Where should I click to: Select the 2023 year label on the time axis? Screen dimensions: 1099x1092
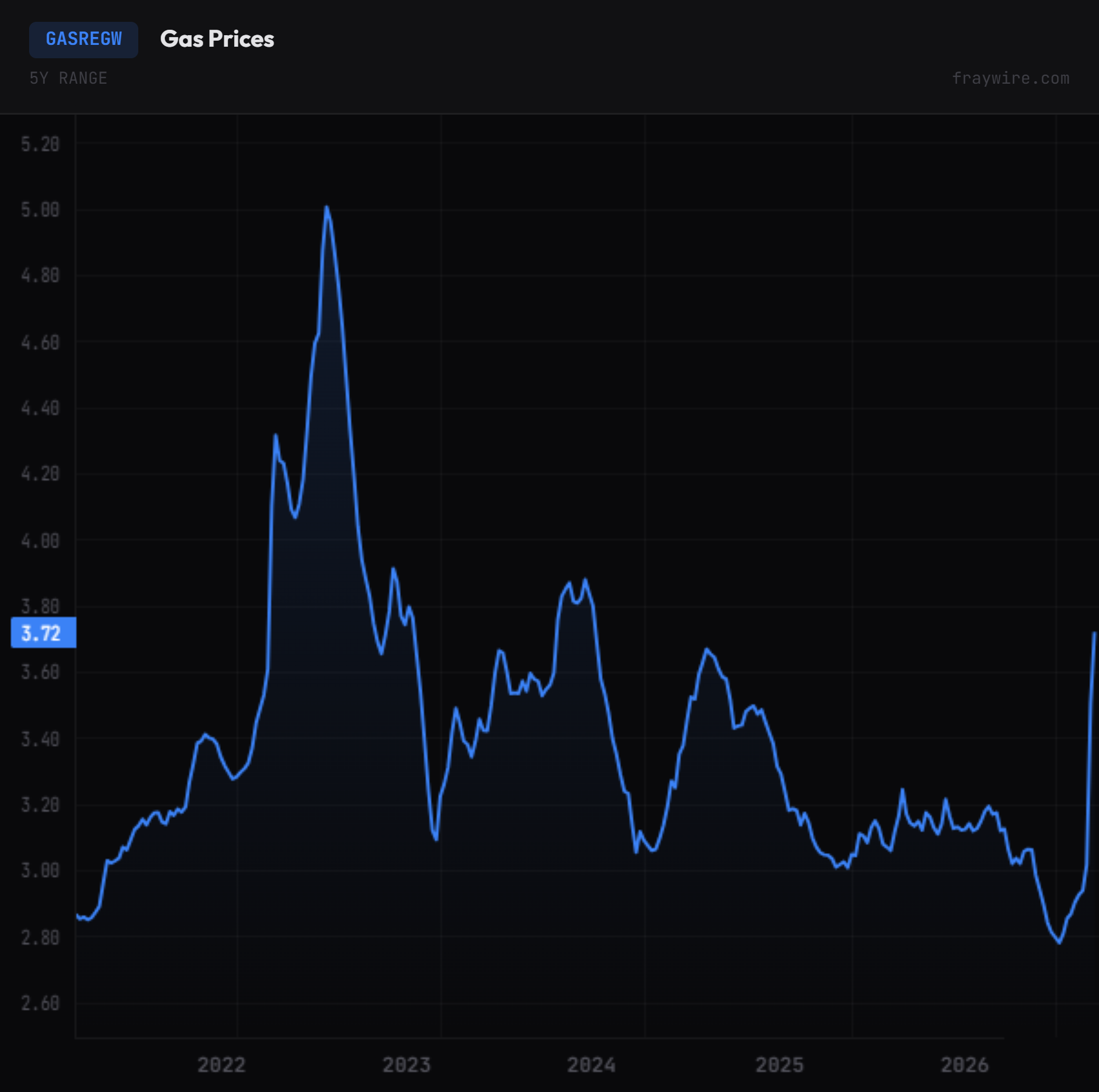pyautogui.click(x=406, y=1065)
